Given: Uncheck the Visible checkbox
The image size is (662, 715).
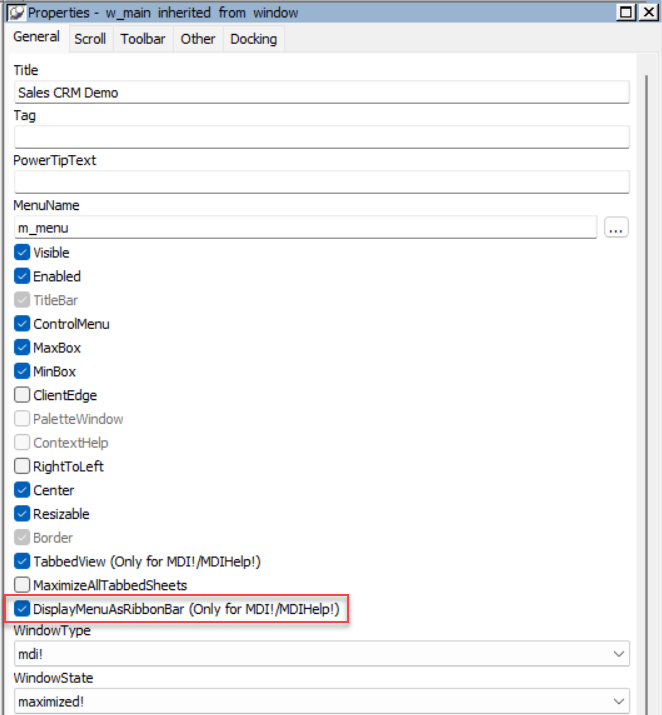Looking at the screenshot, I should point(23,253).
